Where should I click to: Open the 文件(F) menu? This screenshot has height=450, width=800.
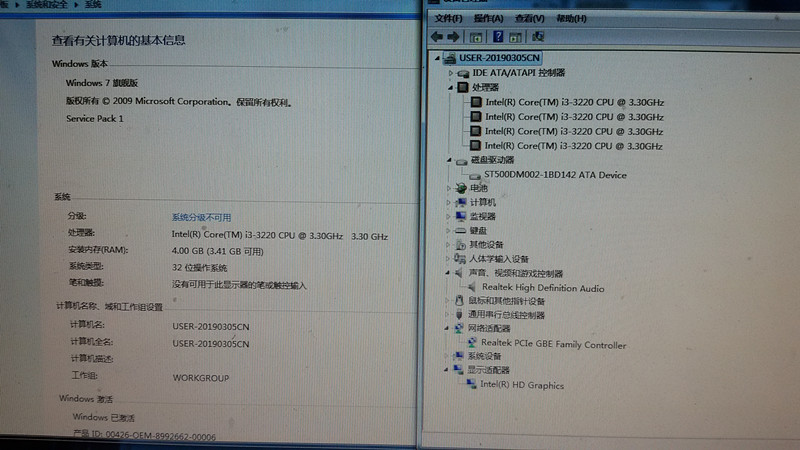(x=448, y=19)
